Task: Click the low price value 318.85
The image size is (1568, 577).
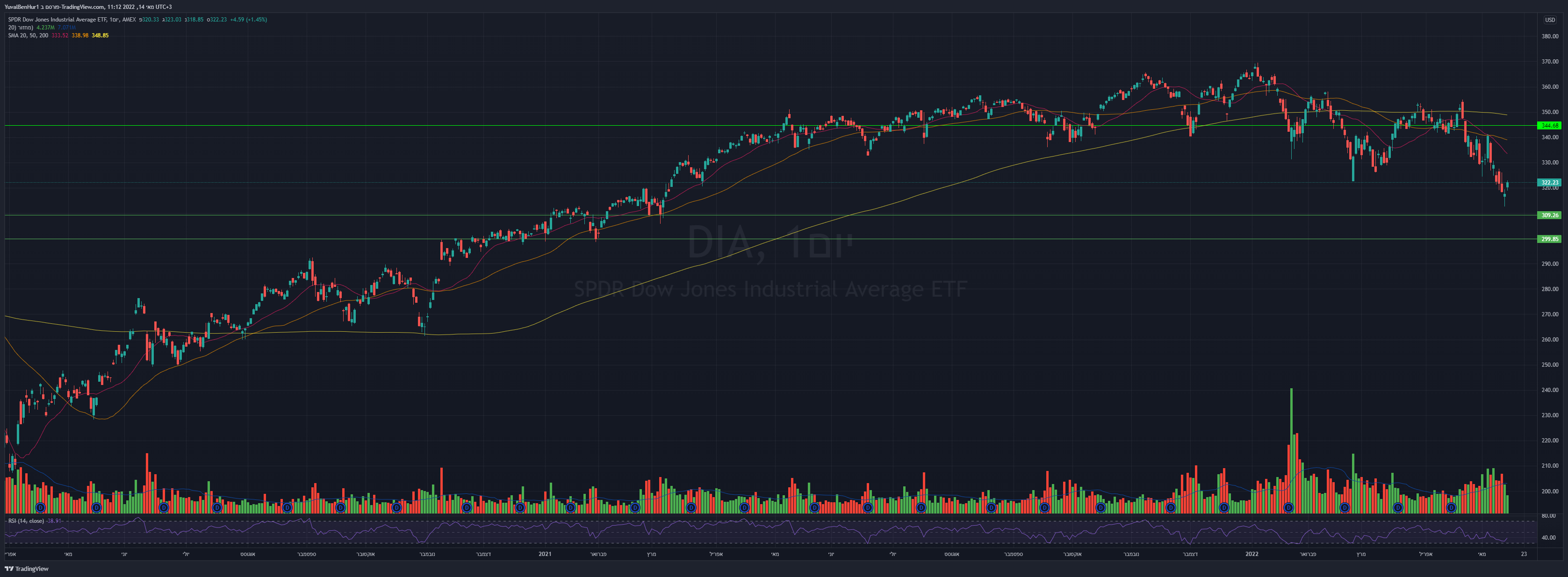Action: tap(195, 20)
